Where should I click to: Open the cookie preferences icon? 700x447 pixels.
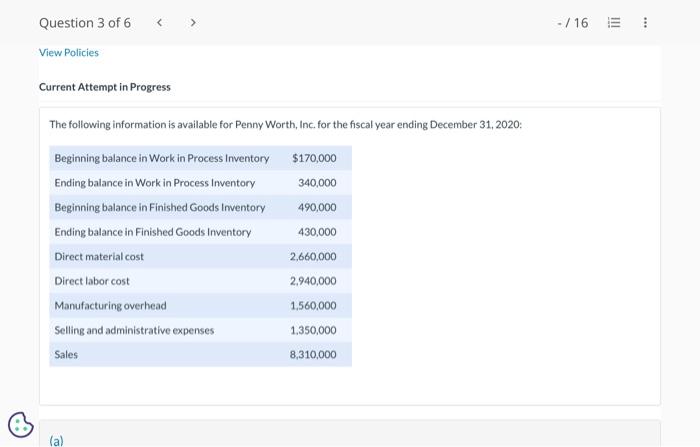coord(21,425)
